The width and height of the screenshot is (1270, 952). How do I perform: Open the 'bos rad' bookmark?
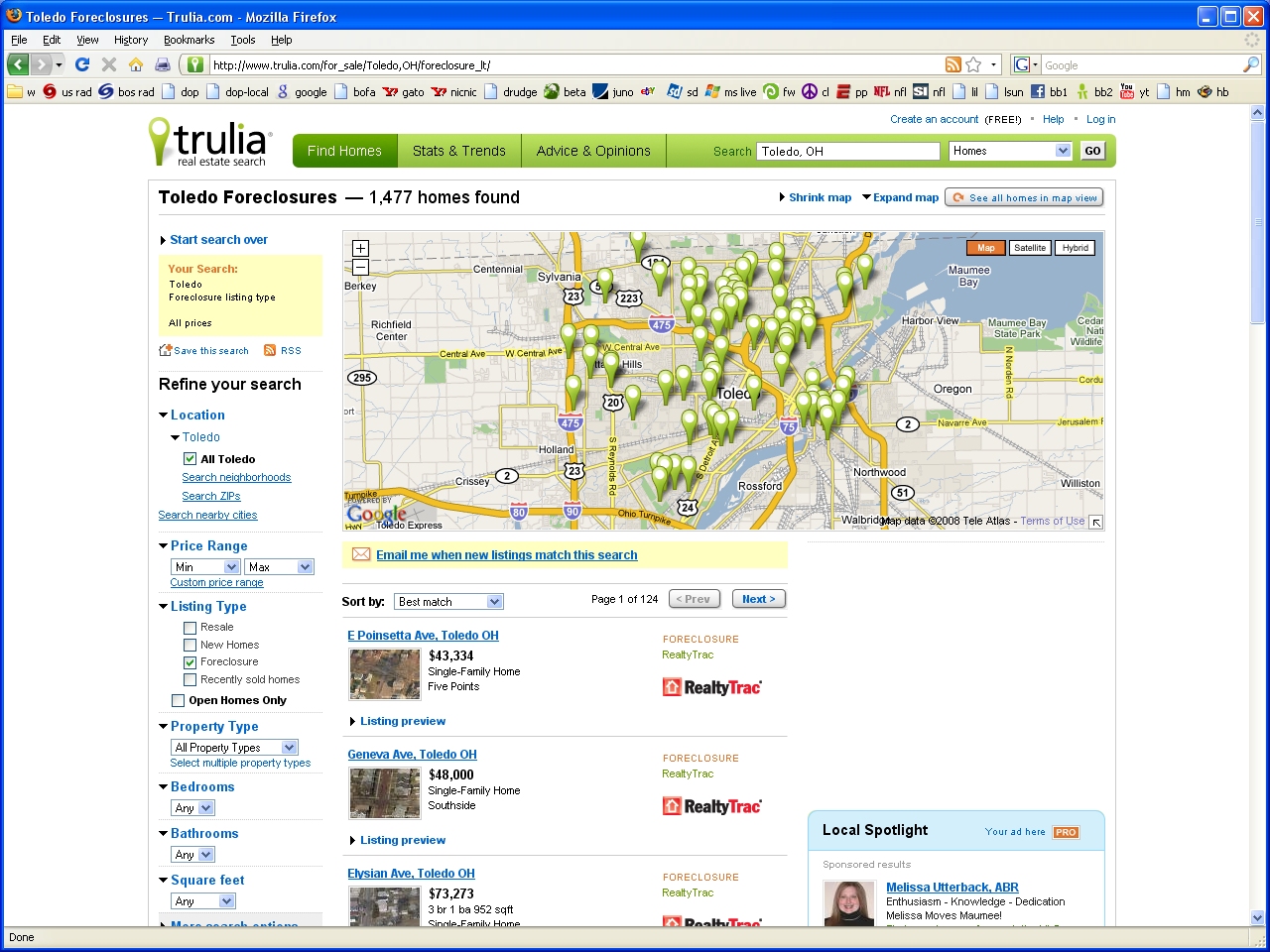tap(126, 91)
